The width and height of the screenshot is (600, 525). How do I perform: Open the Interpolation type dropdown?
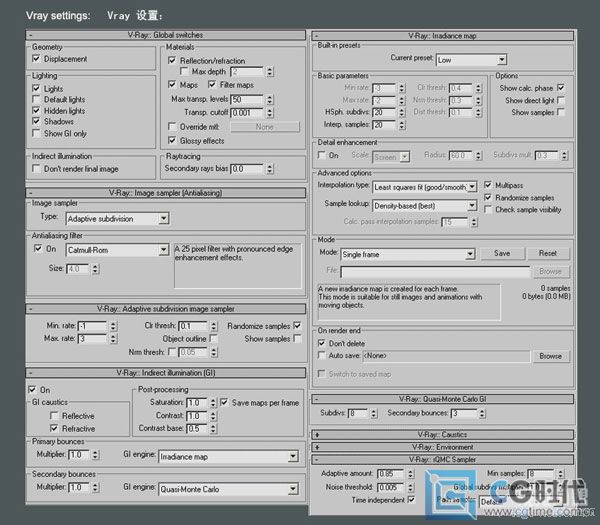473,187
